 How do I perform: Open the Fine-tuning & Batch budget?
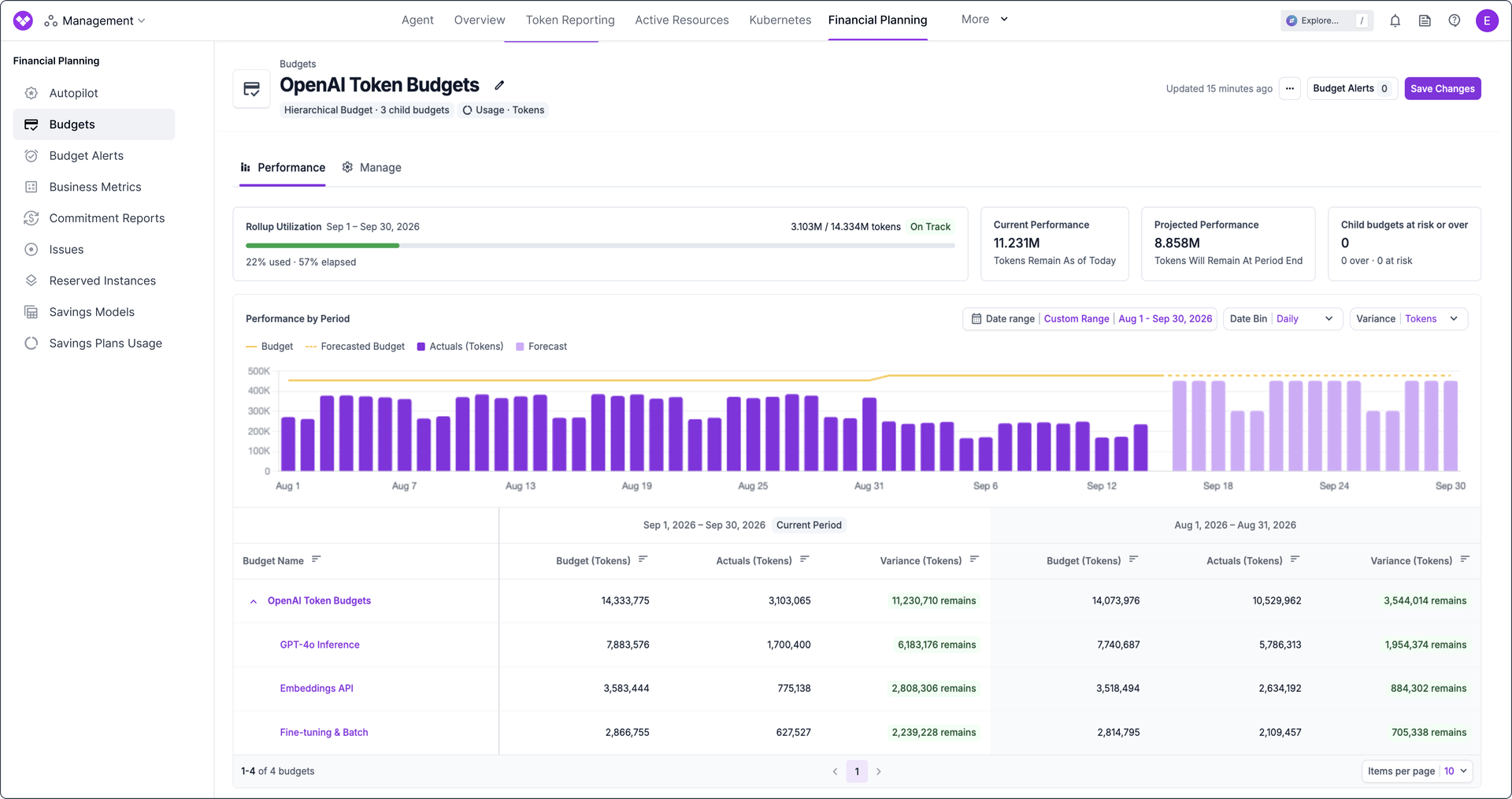(x=324, y=732)
